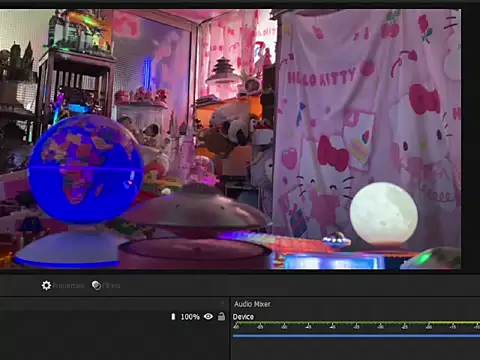The width and height of the screenshot is (480, 360).
Task: Open source Properties via the gear icon
Action: coord(46,285)
